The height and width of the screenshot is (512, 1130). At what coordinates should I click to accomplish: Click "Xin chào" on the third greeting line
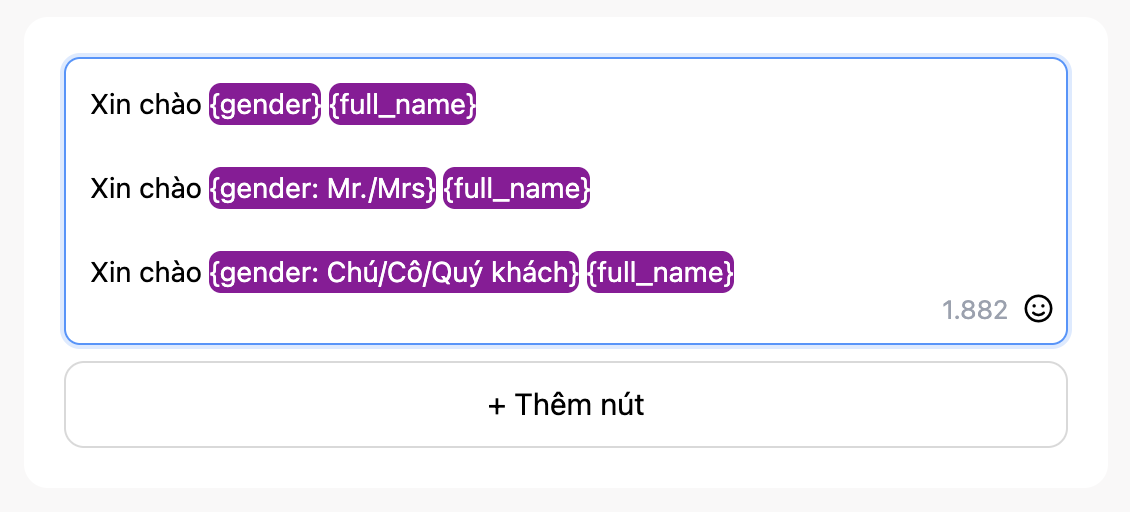coord(146,273)
